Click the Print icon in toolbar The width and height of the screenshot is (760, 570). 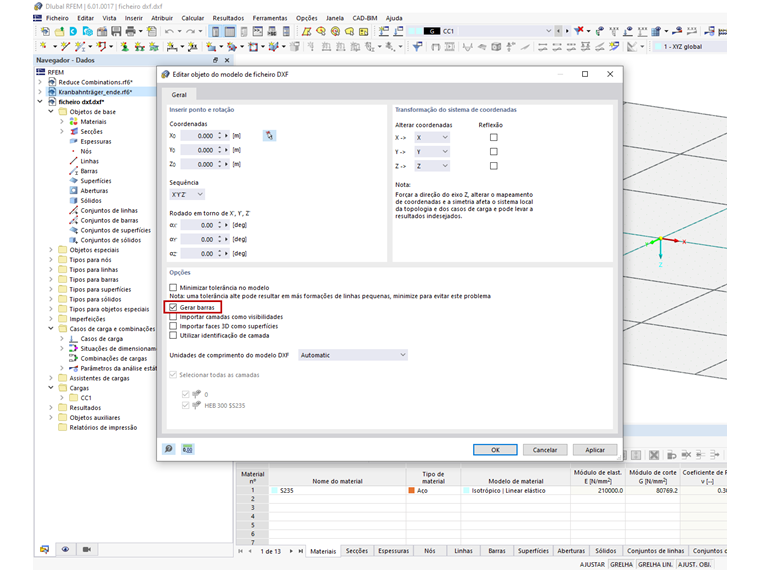tap(130, 32)
